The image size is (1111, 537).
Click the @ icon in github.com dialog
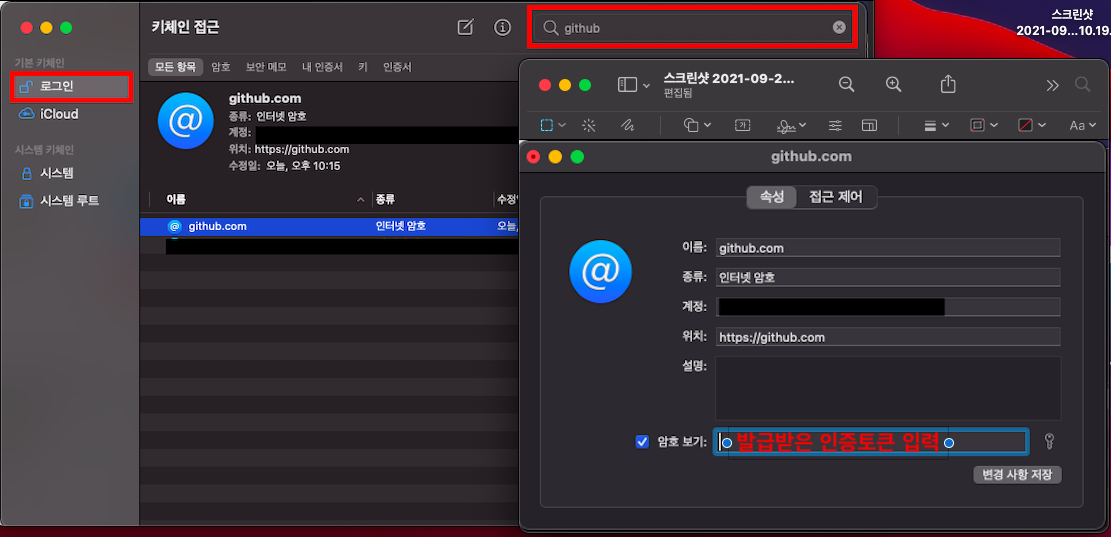(600, 271)
